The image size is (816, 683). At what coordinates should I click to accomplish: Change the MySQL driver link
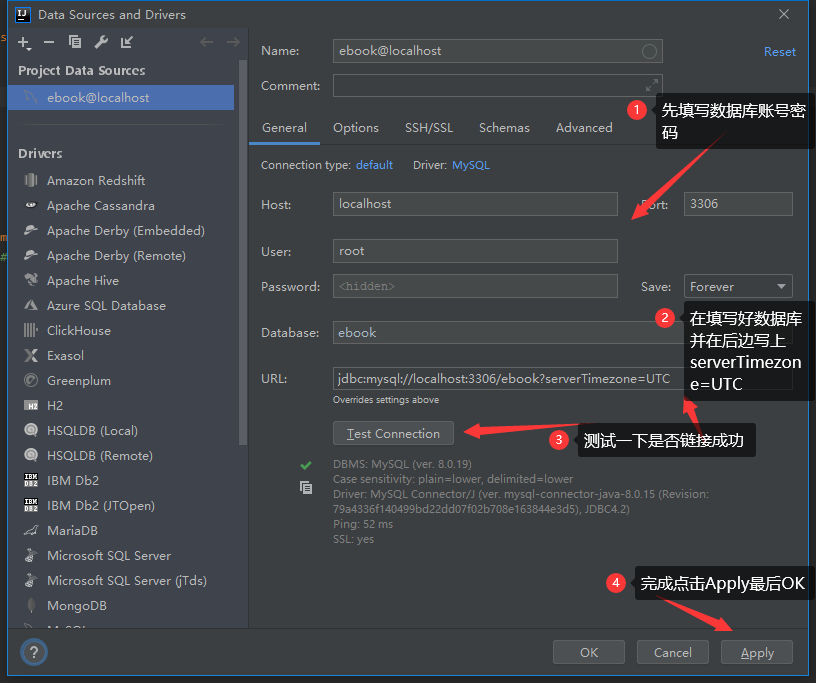point(471,165)
